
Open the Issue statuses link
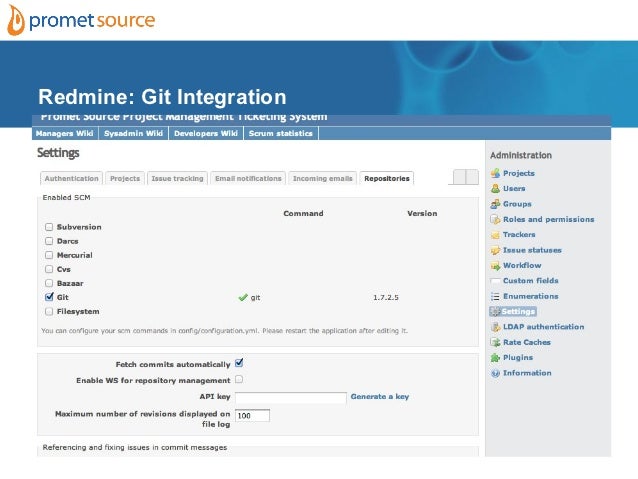point(532,250)
